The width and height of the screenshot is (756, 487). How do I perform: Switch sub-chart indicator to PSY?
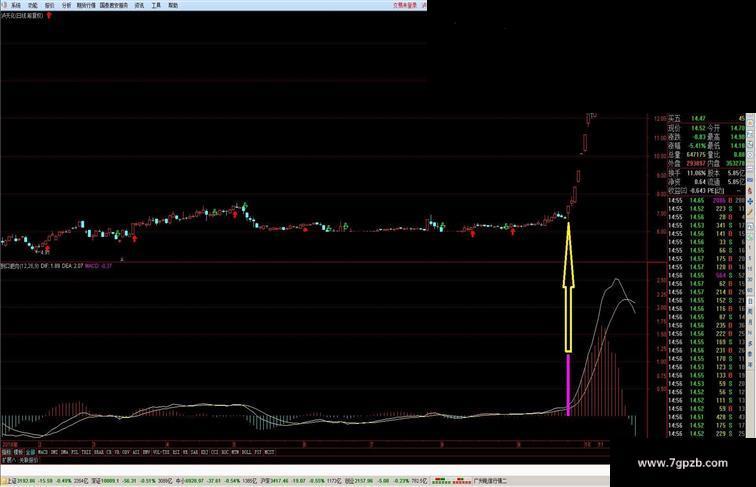tap(257, 452)
